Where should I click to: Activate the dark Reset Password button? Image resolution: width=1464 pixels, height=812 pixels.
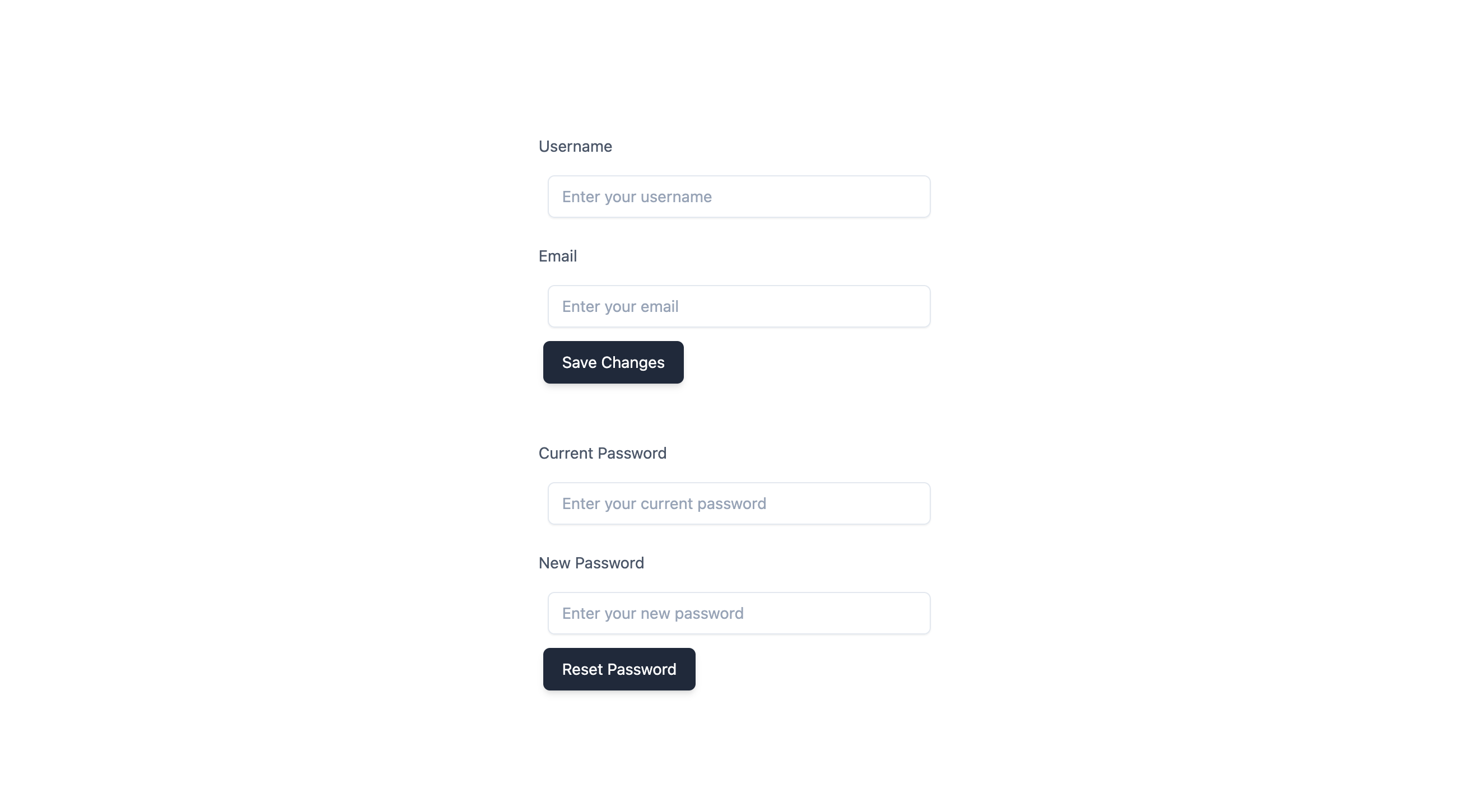pos(619,669)
